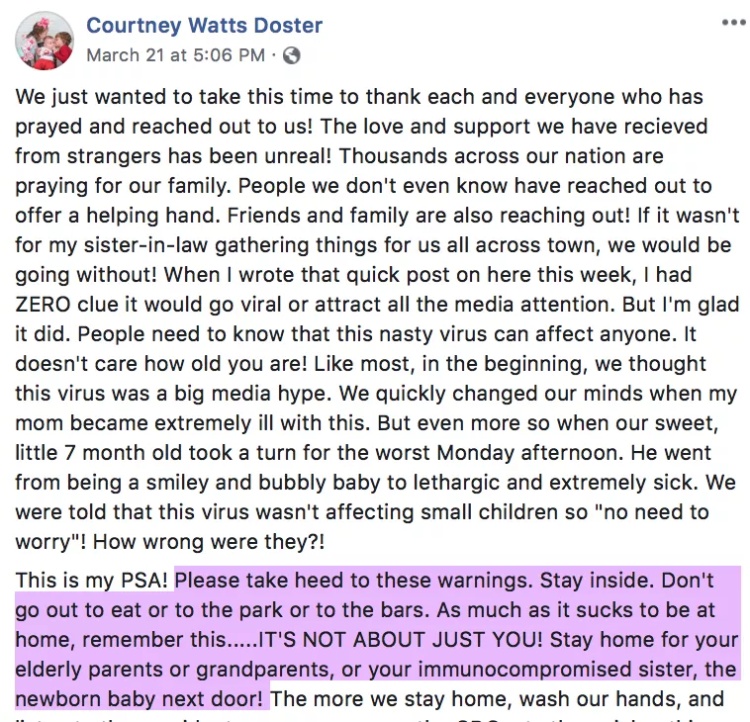Click the text "This is my PSA!"

(91, 580)
